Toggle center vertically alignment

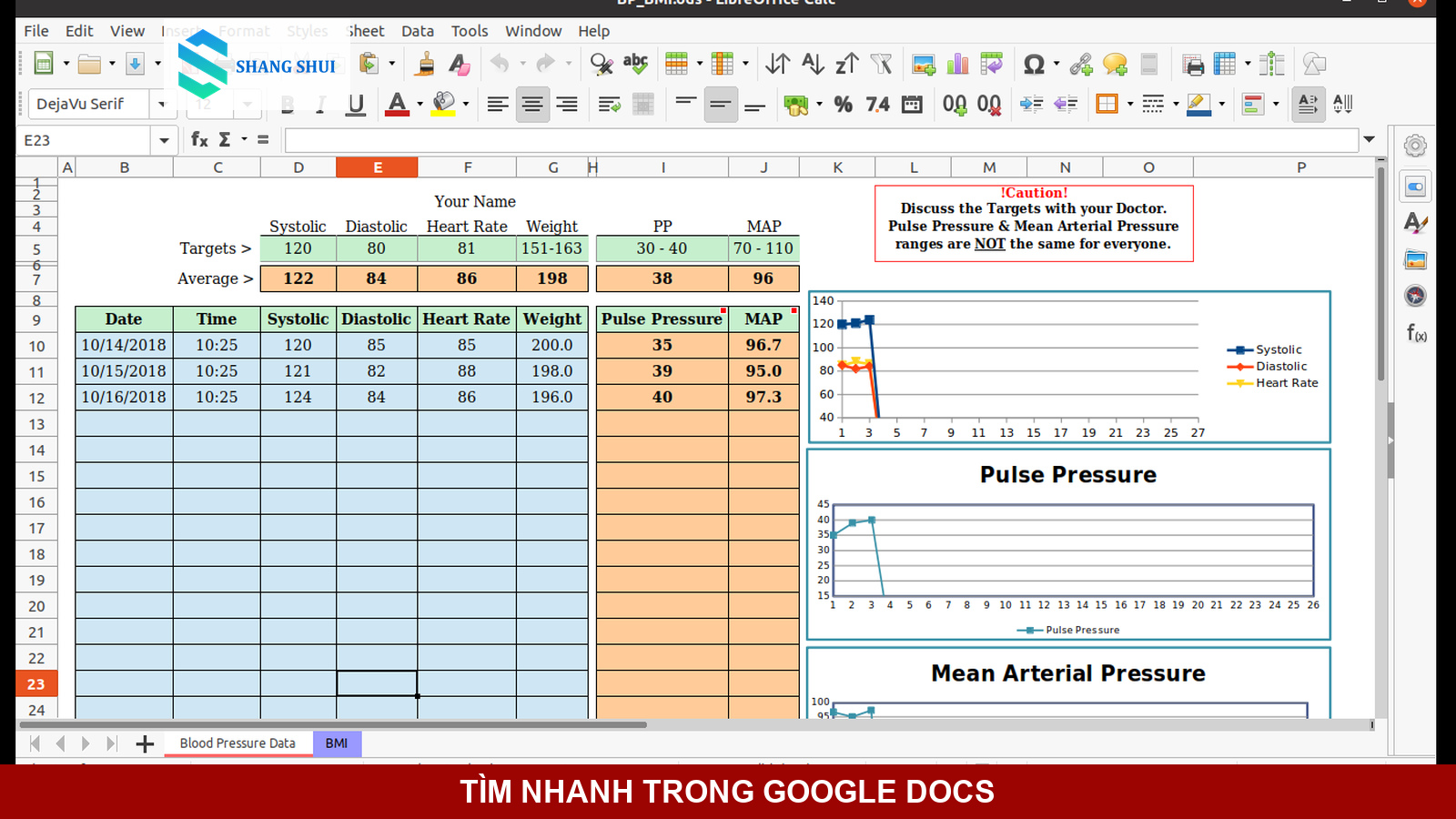[x=721, y=104]
